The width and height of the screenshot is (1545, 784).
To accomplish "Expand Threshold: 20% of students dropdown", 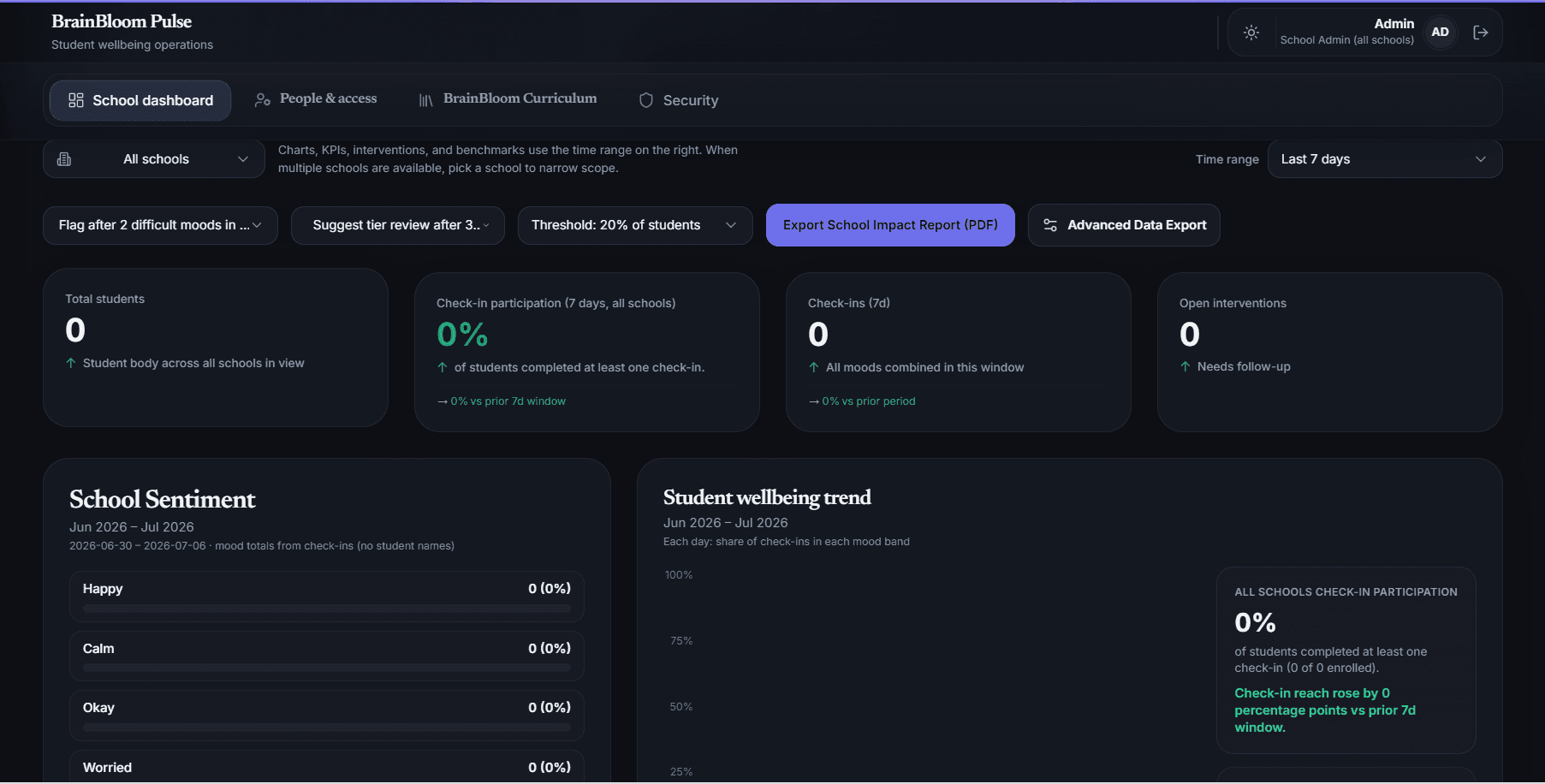I will [635, 225].
